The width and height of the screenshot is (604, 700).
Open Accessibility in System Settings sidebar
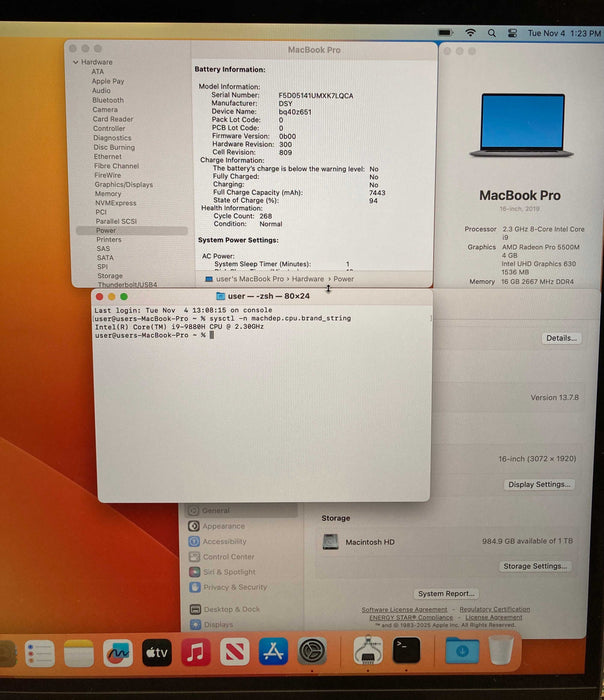218,542
